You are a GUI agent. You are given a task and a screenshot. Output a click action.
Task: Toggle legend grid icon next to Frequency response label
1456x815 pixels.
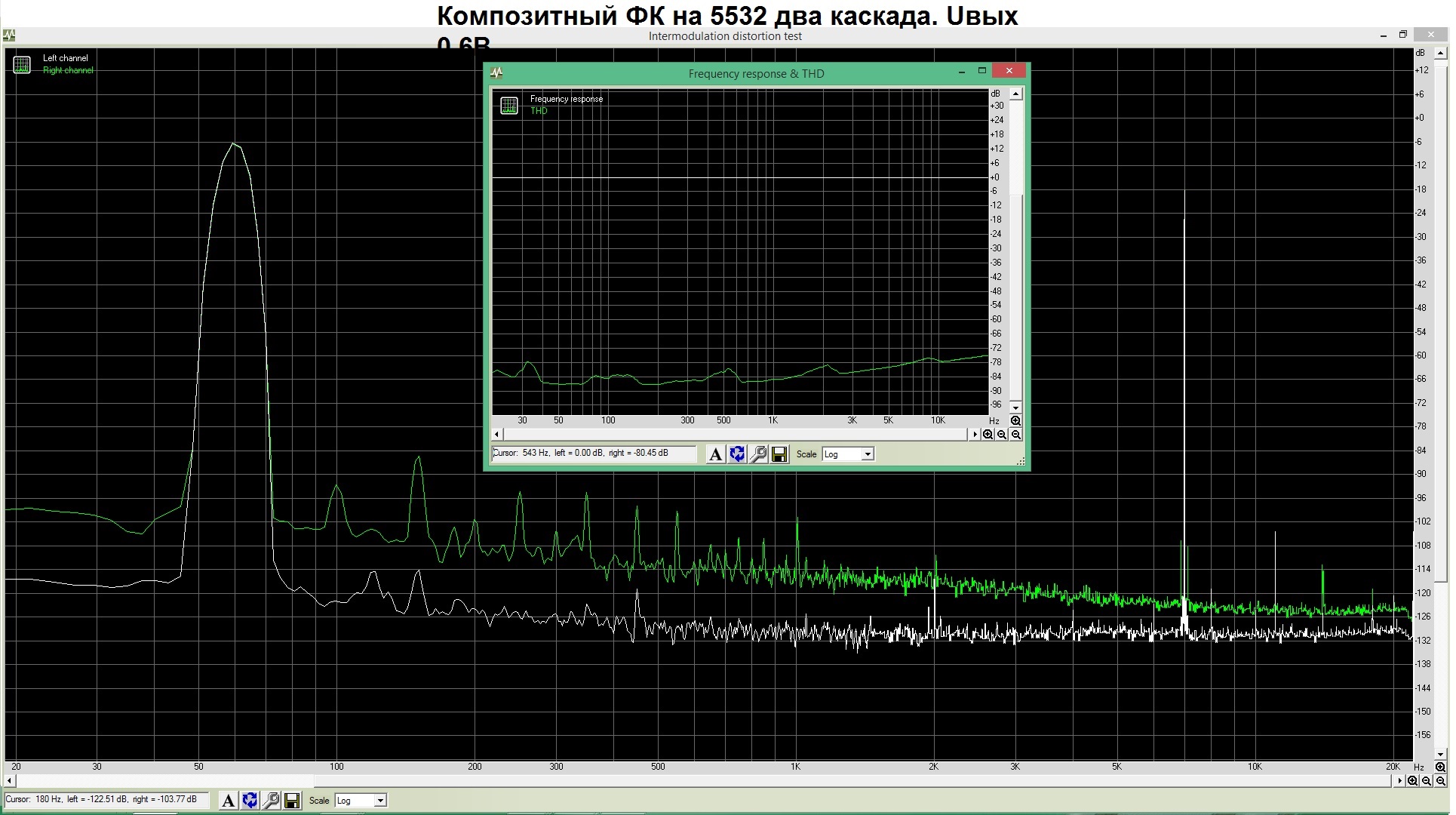pyautogui.click(x=509, y=106)
